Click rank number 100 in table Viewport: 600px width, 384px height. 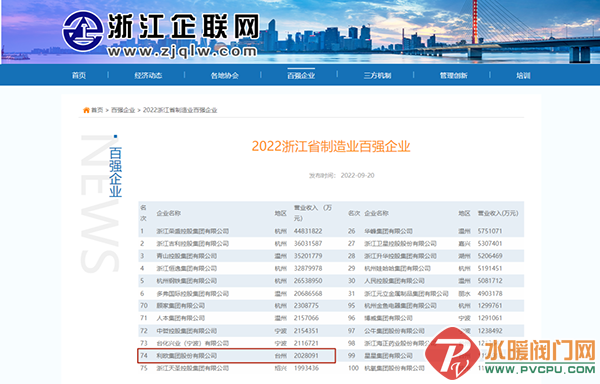click(x=353, y=368)
